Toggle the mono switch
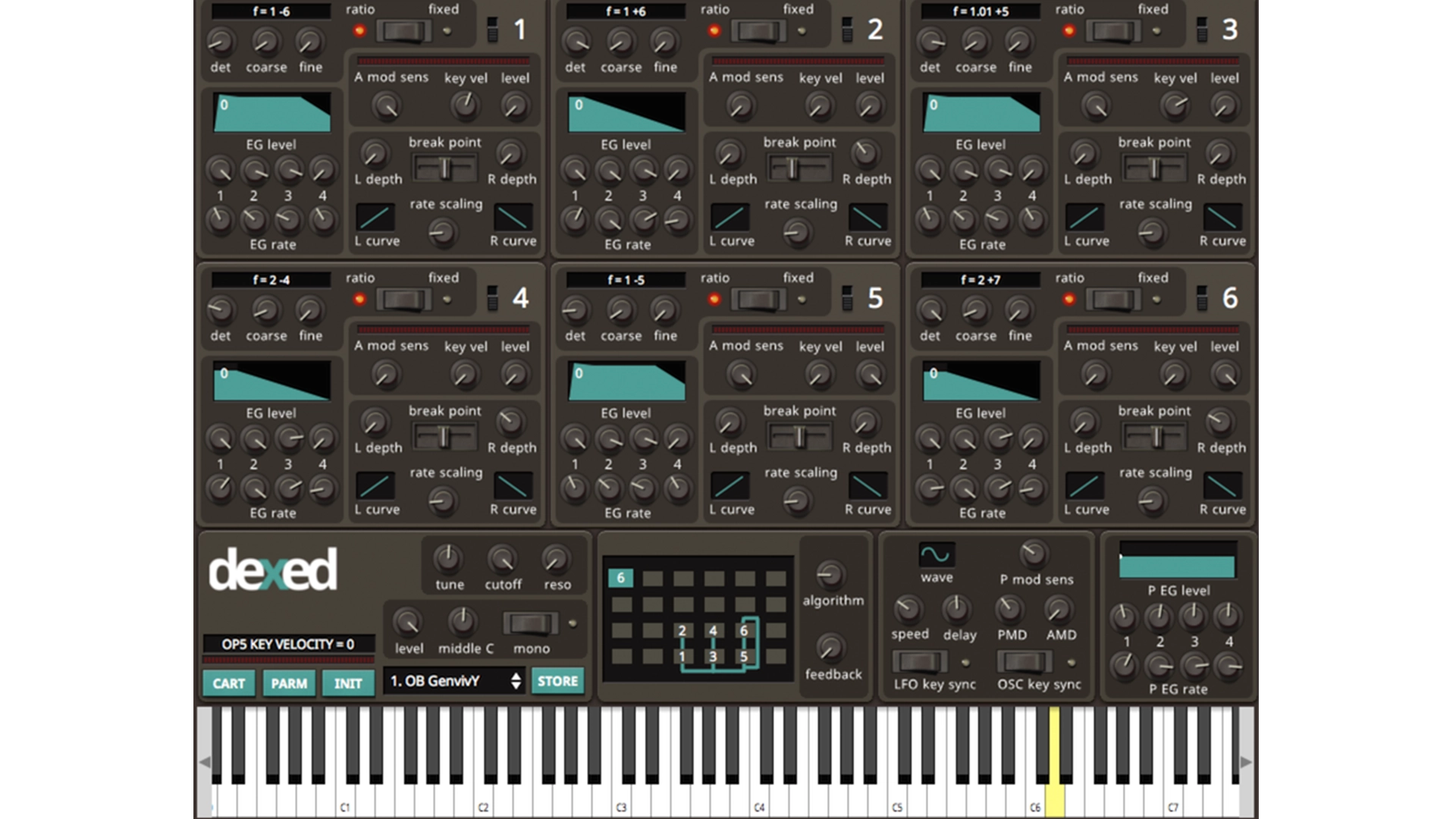This screenshot has width=1456, height=819. [x=530, y=623]
